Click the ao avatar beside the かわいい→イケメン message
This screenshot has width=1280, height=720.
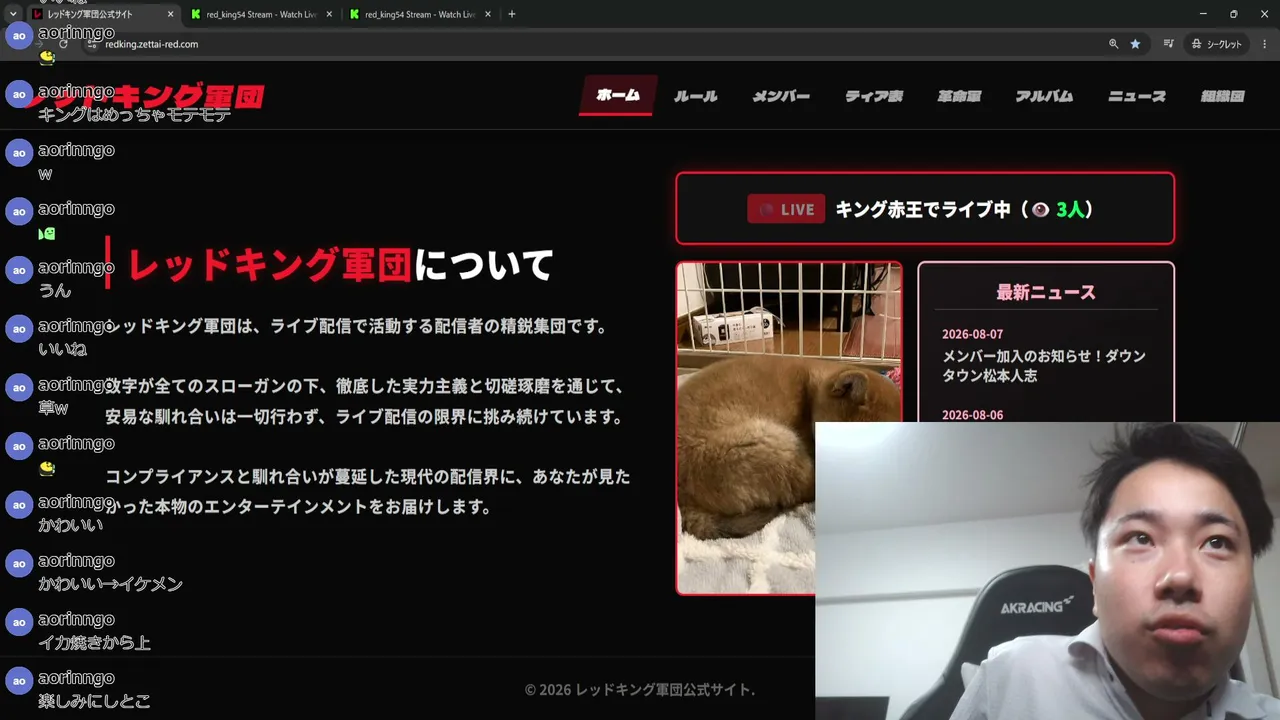(19, 564)
